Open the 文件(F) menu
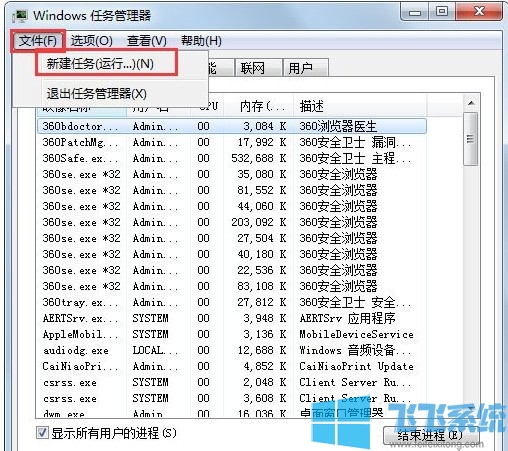 [38, 41]
